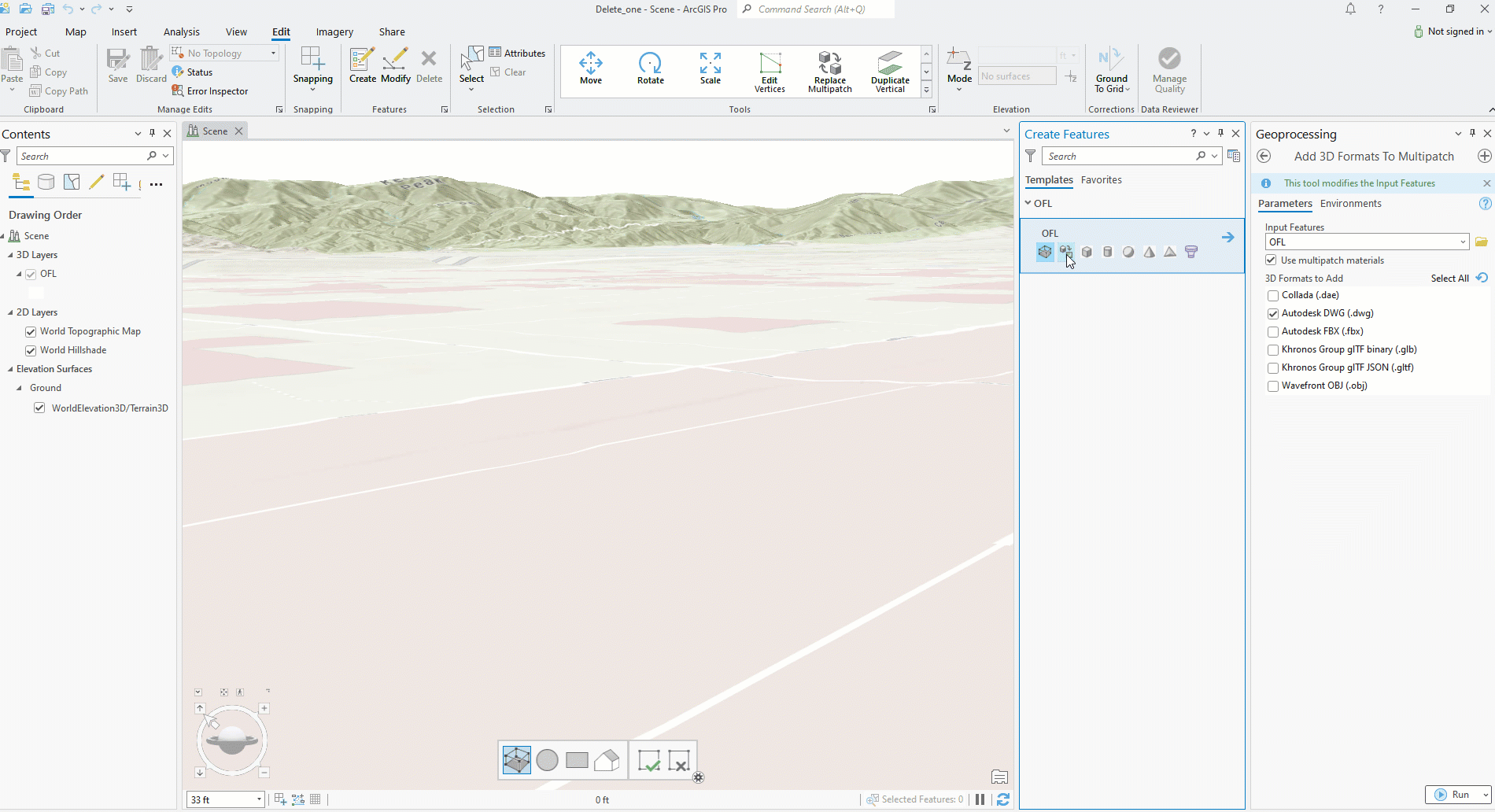Click Select All for 3D Formats to Add
This screenshot has height=812, width=1495.
1449,278
